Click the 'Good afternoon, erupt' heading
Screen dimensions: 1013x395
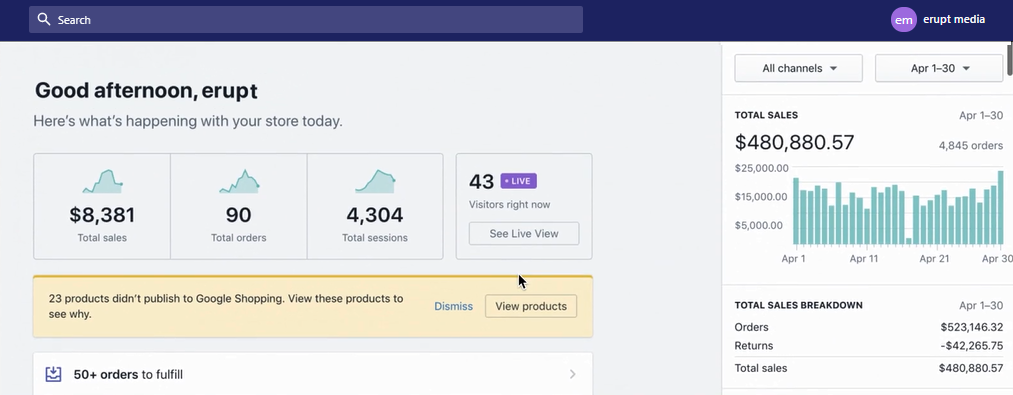coord(146,91)
